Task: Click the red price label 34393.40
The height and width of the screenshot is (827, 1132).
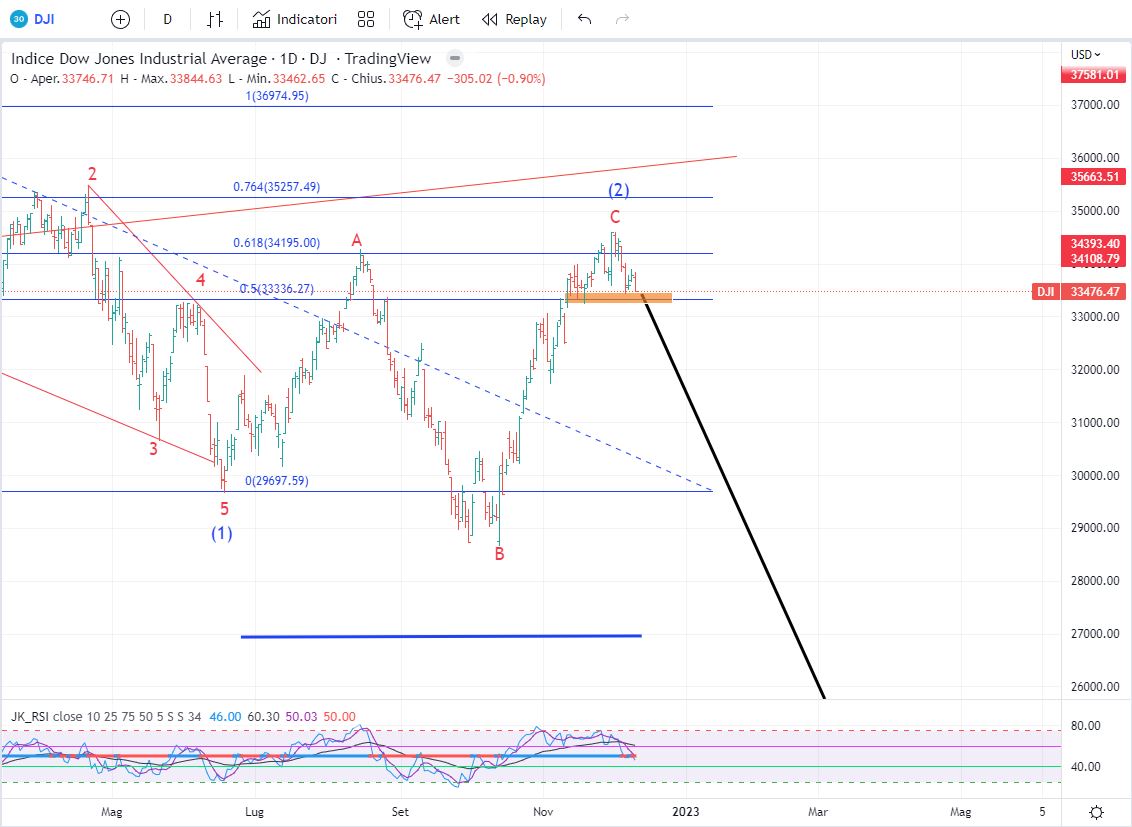Action: pyautogui.click(x=1094, y=244)
